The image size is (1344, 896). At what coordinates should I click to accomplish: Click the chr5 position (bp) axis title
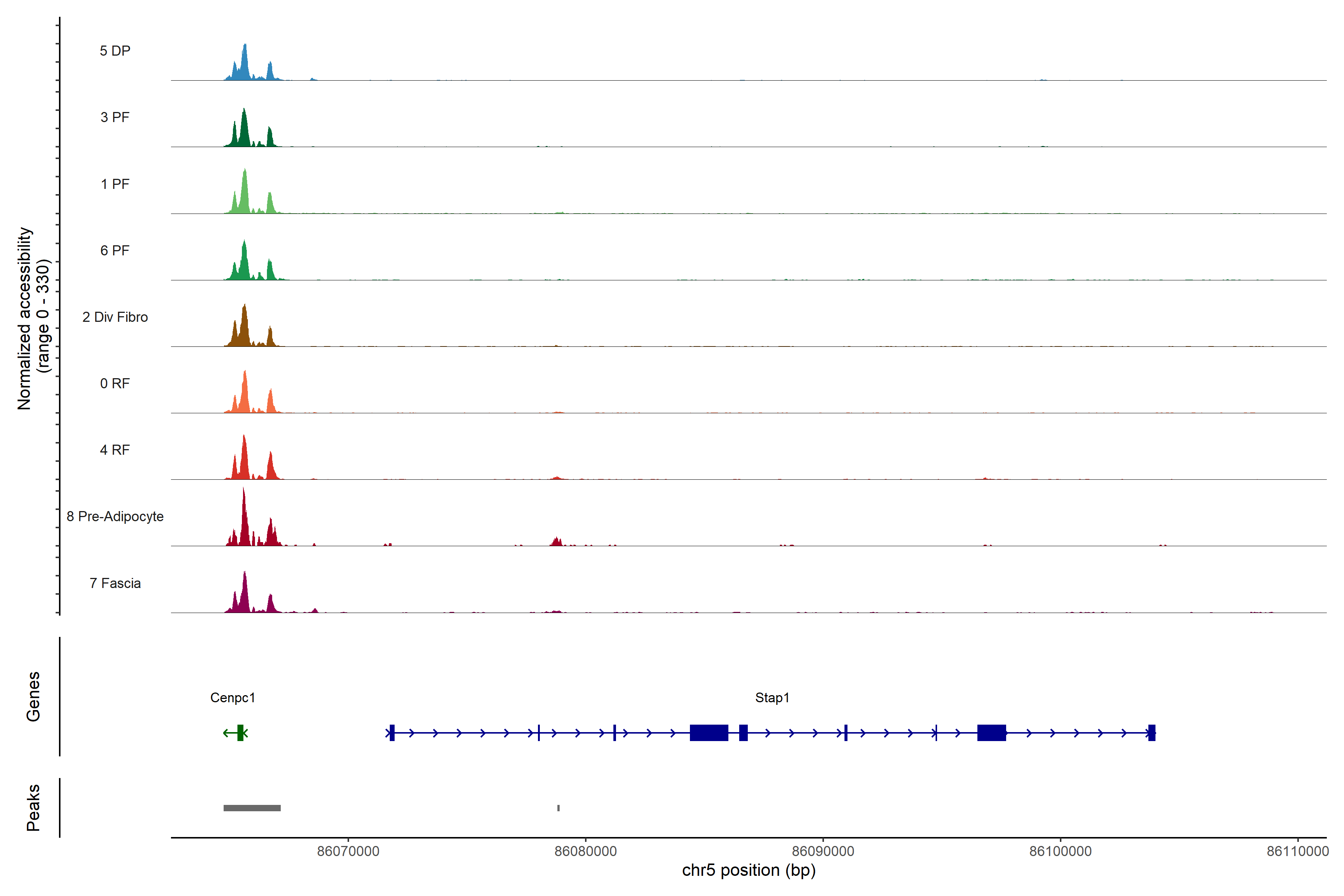pos(749,870)
